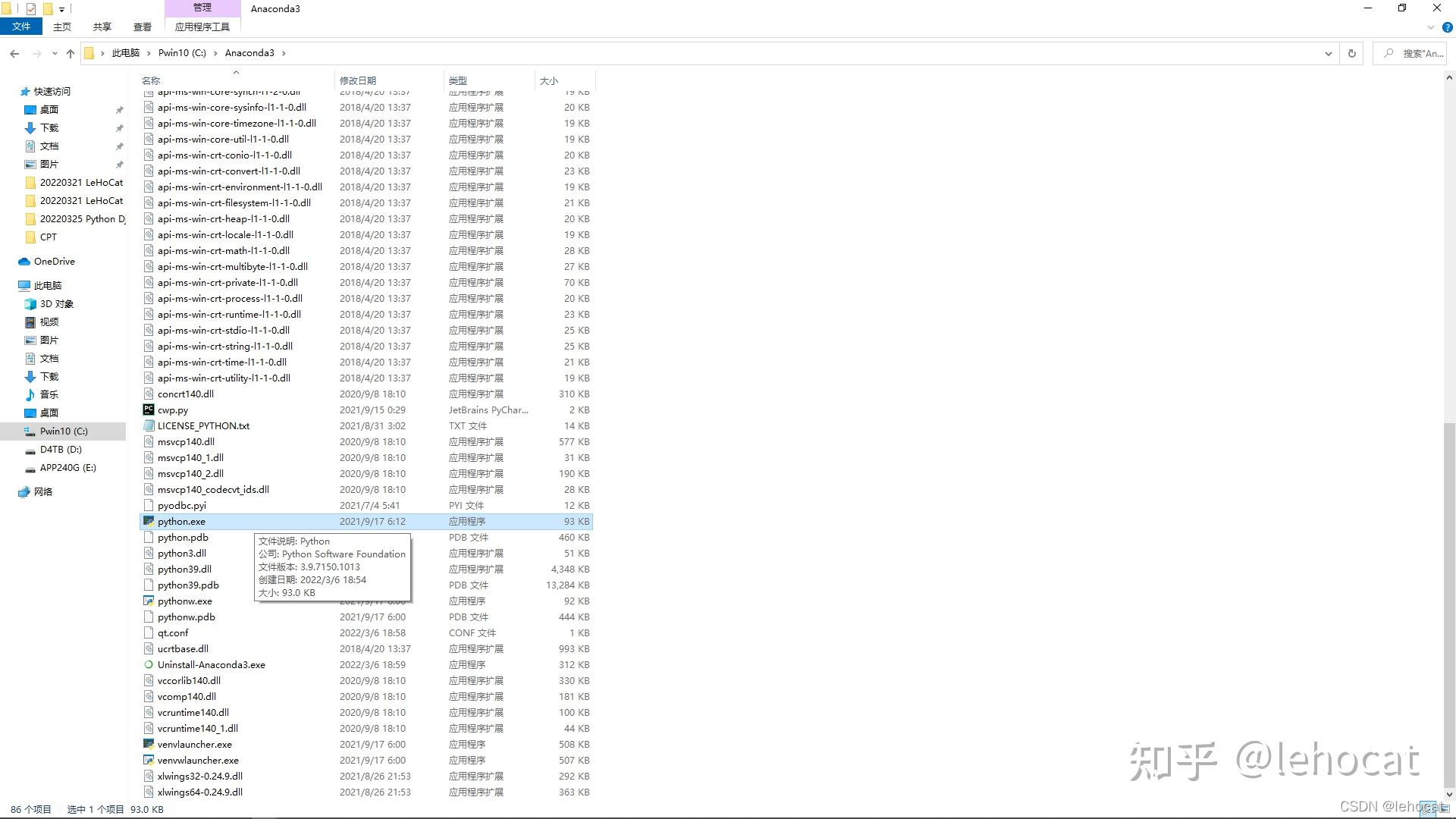Open the quick access toolbar customize dropdown
This screenshot has width=1456, height=819.
point(62,9)
